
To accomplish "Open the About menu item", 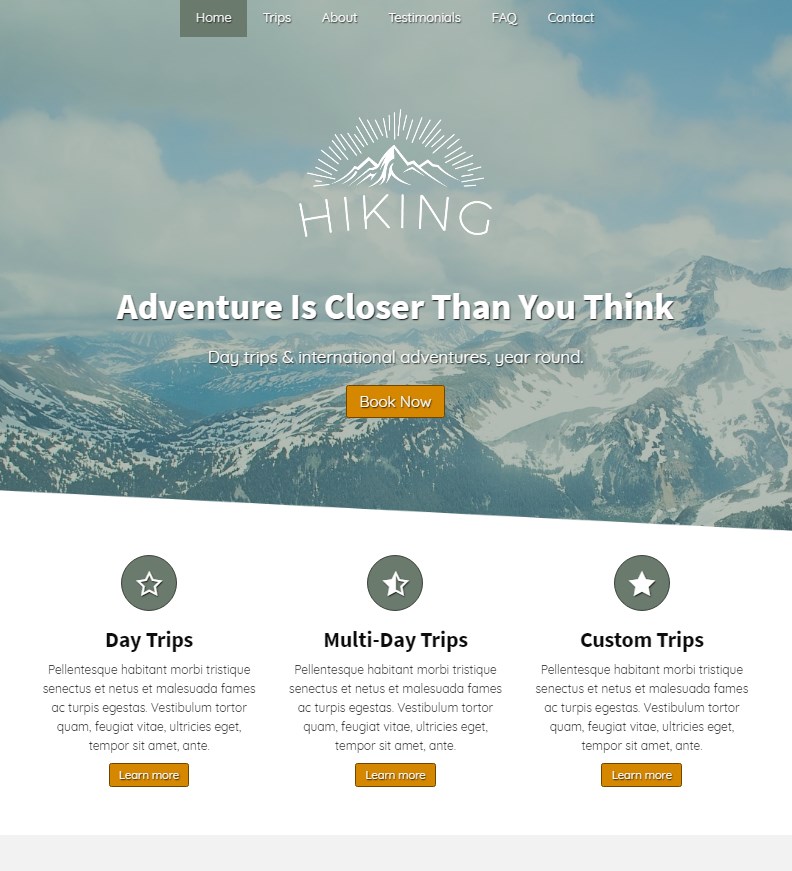I will point(339,18).
